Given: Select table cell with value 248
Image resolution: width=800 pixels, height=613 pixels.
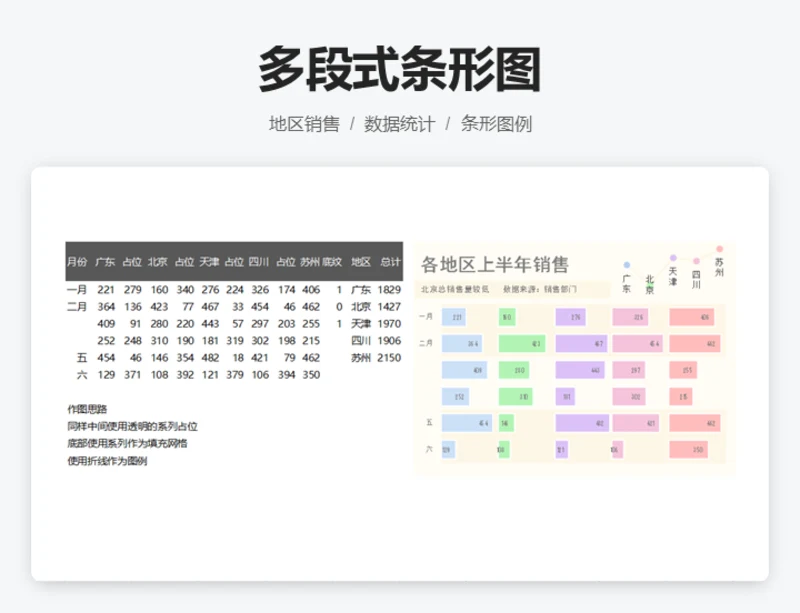Looking at the screenshot, I should [x=133, y=340].
